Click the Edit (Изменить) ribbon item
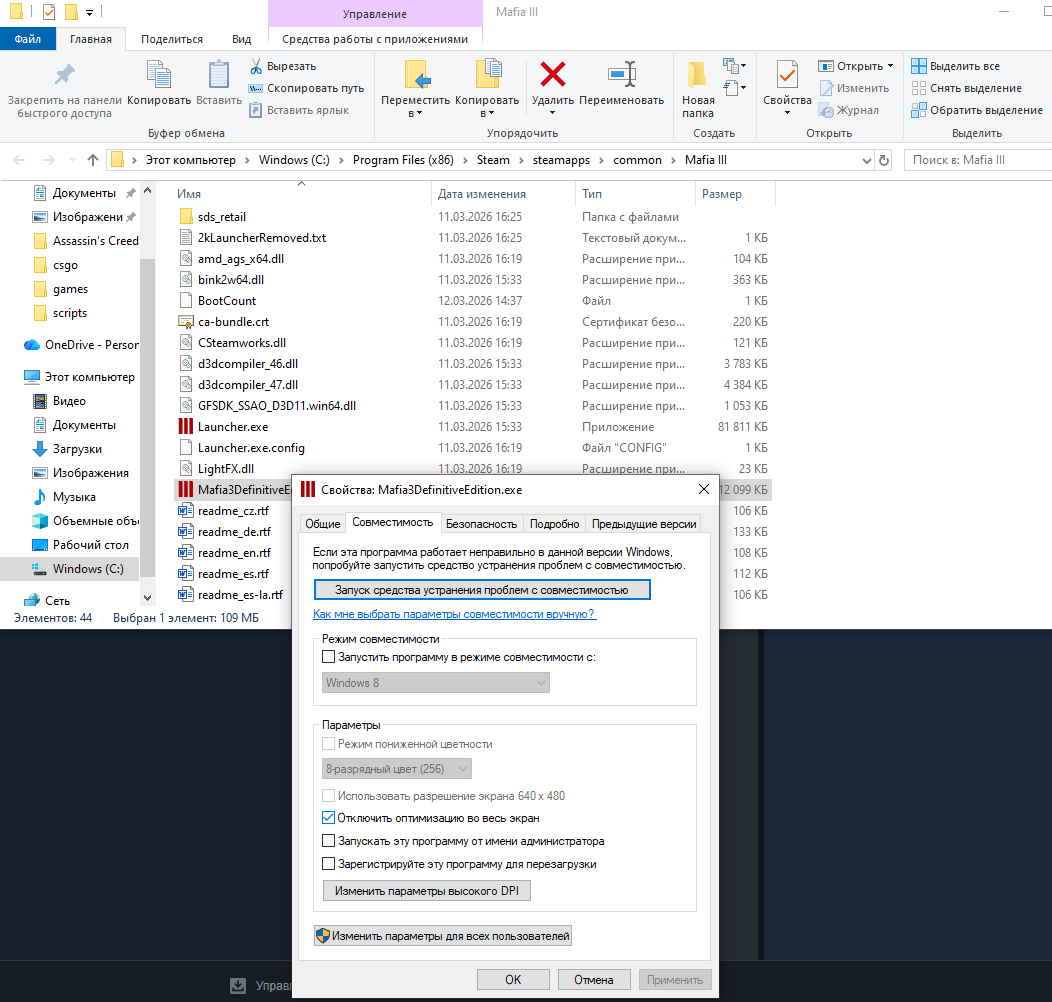The width and height of the screenshot is (1052, 1002). [854, 88]
